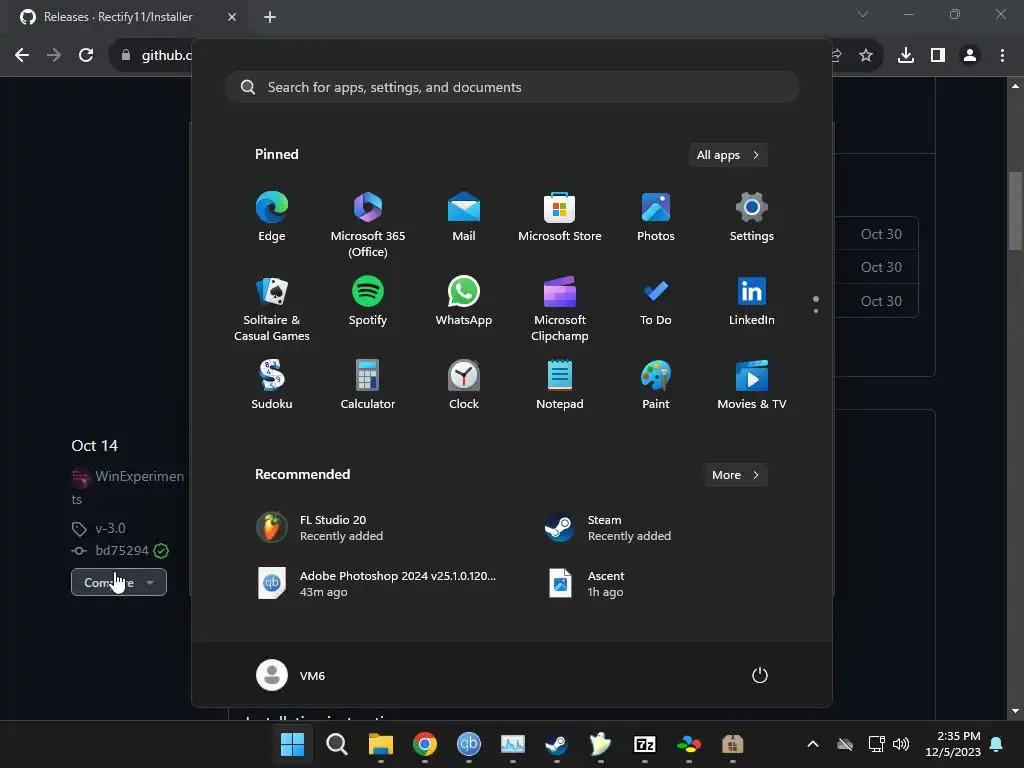Open the notifications bell
Image resolution: width=1024 pixels, height=768 pixels.
[x=997, y=744]
